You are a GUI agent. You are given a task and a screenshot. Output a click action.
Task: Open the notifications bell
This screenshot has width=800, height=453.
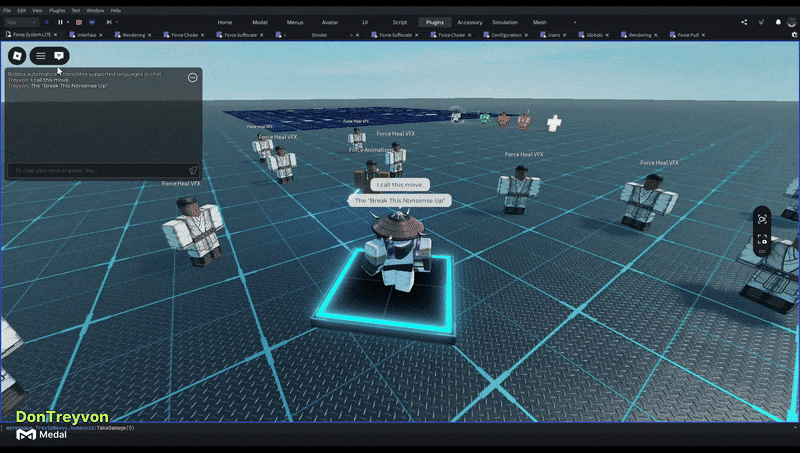coord(779,21)
